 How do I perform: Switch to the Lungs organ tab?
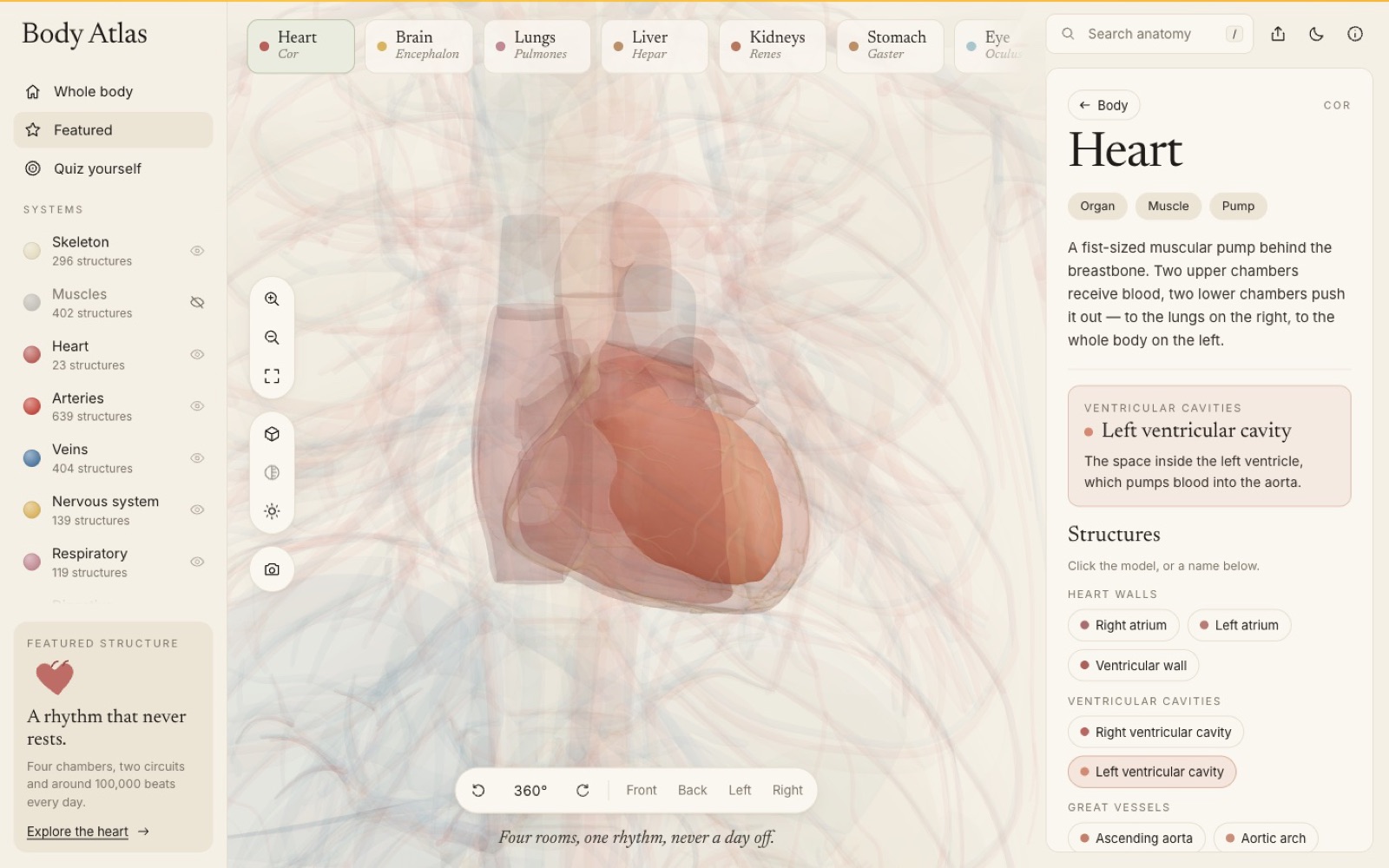click(537, 46)
